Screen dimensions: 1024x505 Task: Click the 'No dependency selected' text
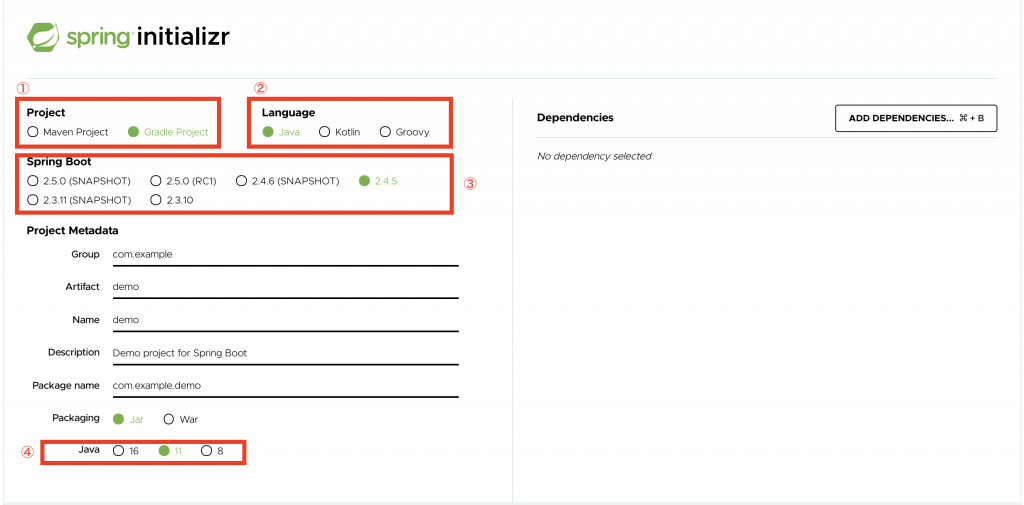point(594,156)
